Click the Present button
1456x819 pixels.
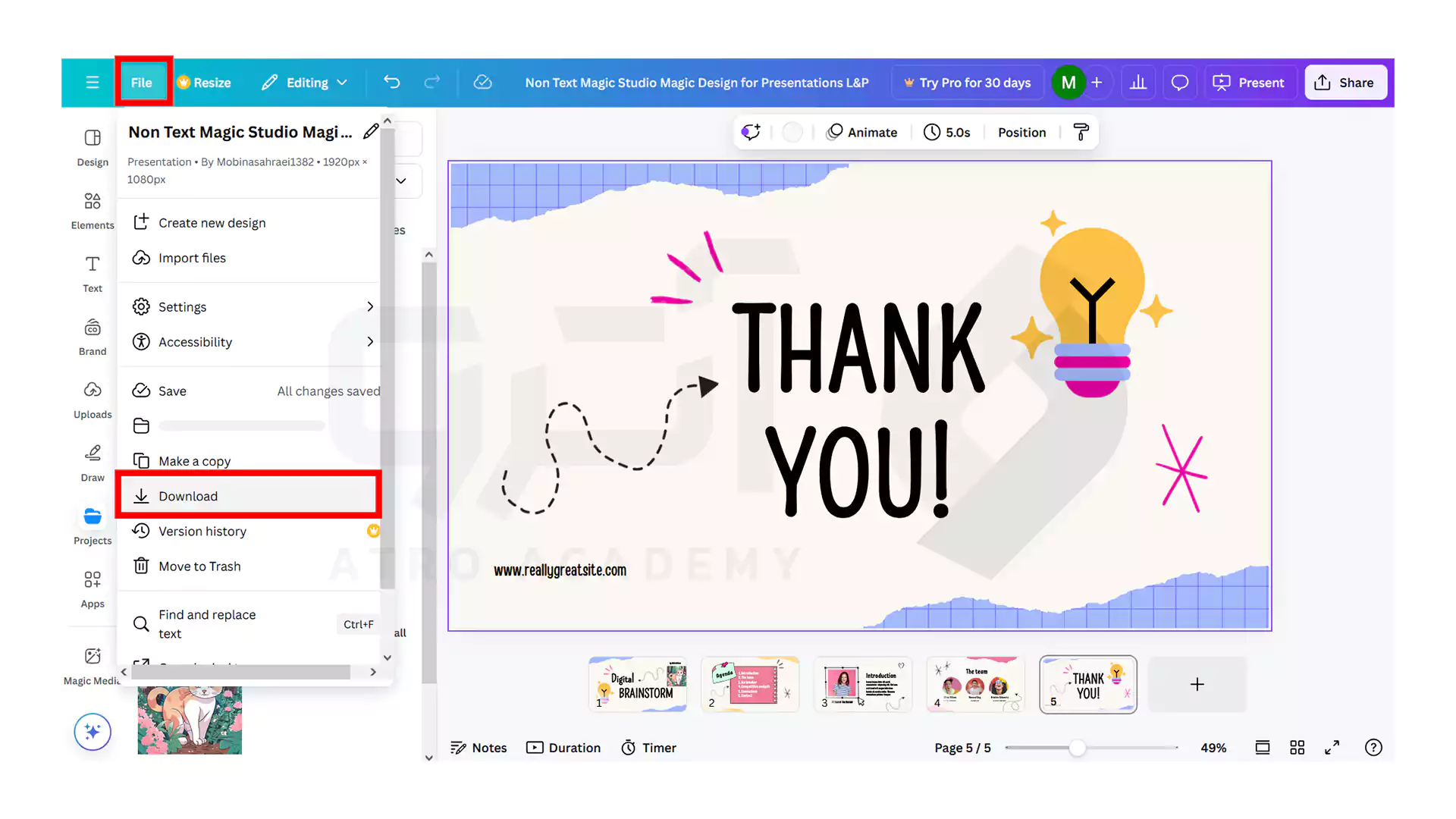pos(1250,82)
